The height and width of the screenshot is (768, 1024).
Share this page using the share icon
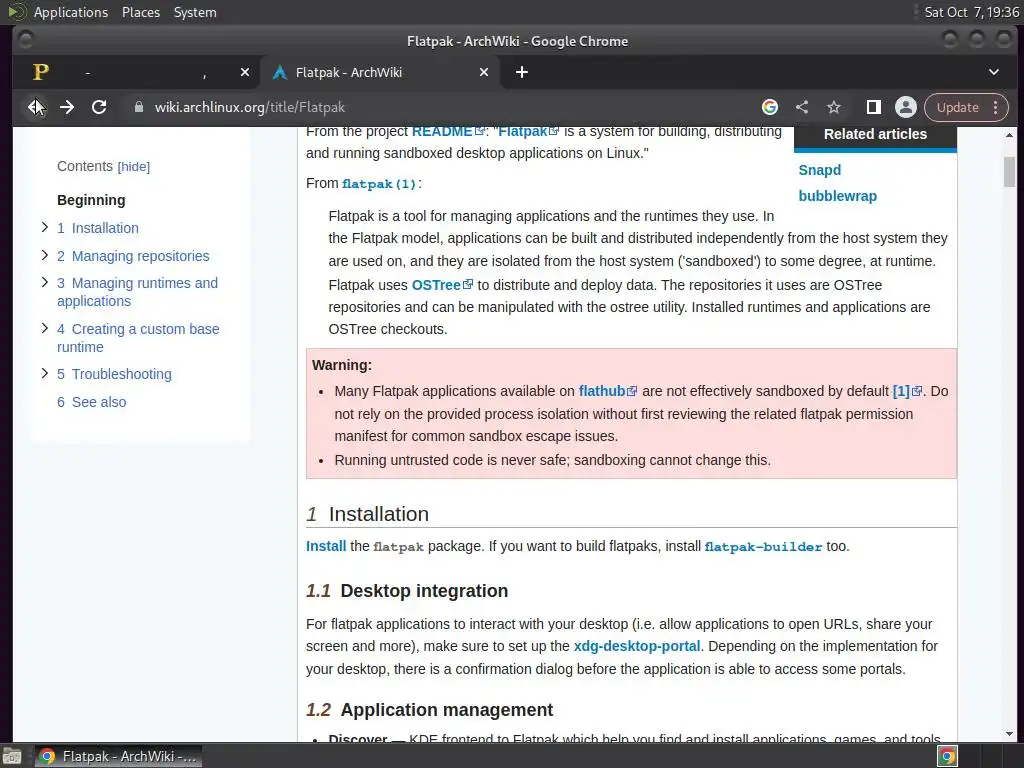[x=802, y=107]
